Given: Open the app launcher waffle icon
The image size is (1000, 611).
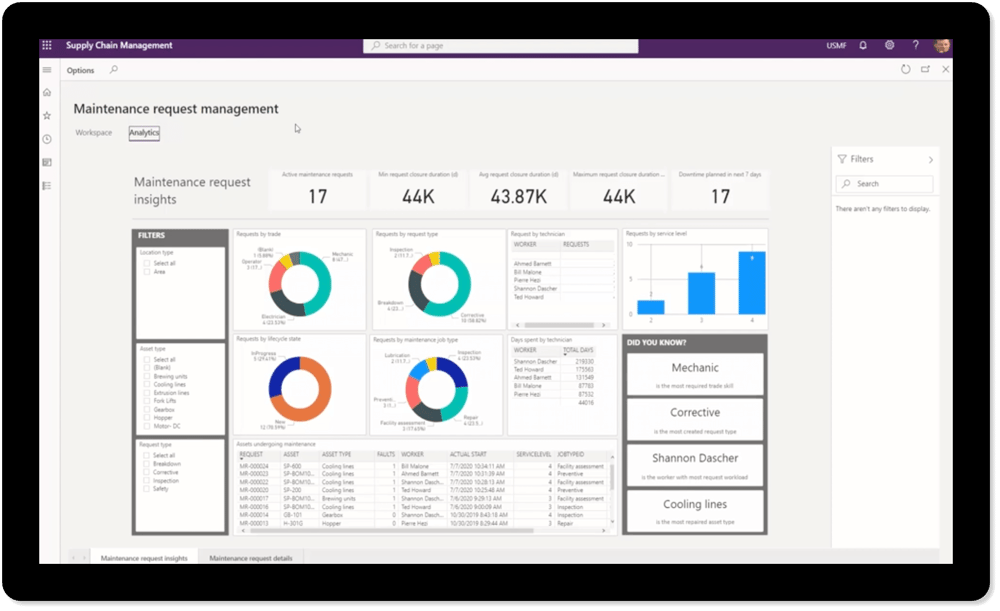Looking at the screenshot, I should [x=45, y=45].
